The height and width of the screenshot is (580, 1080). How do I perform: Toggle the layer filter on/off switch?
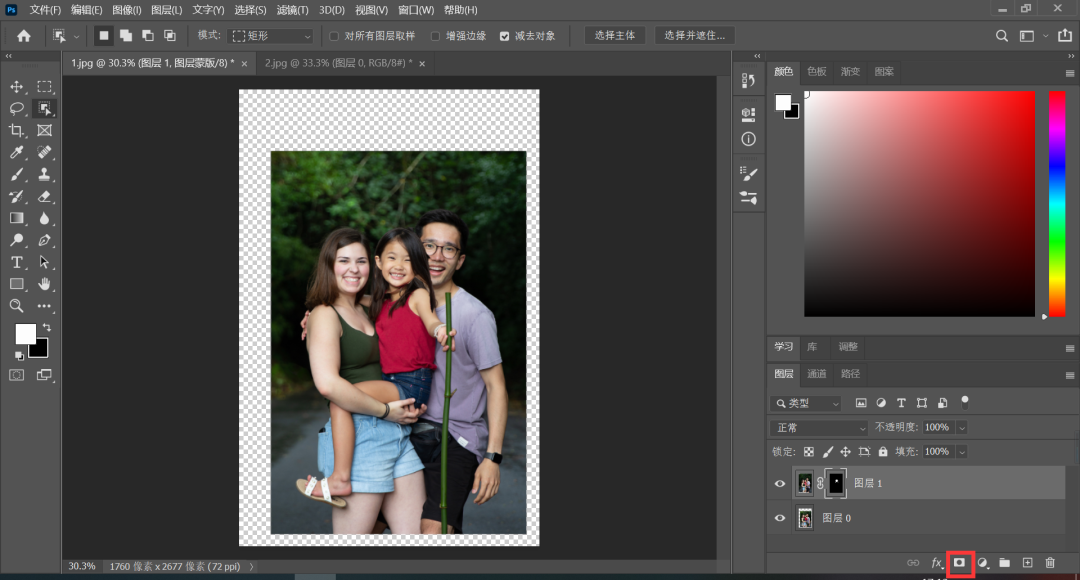click(x=965, y=402)
